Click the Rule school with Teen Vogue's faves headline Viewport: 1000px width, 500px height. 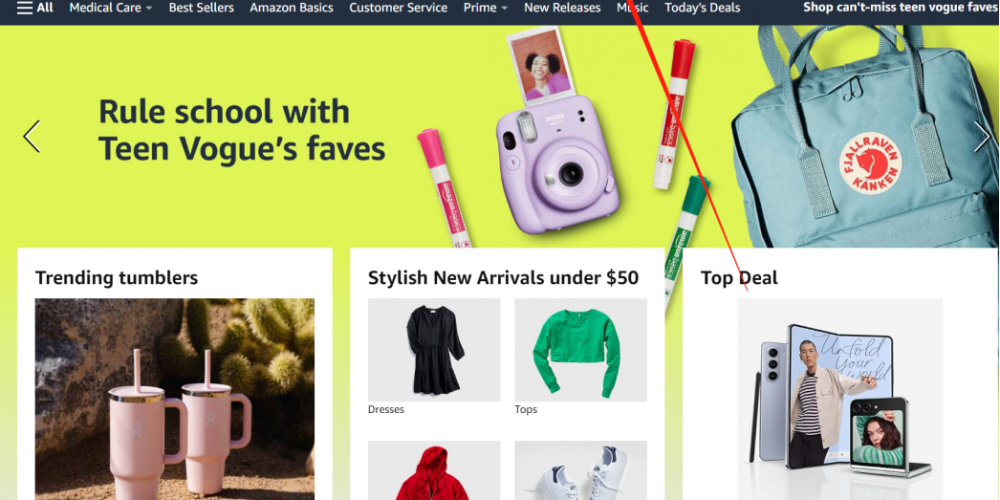pyautogui.click(x=242, y=131)
